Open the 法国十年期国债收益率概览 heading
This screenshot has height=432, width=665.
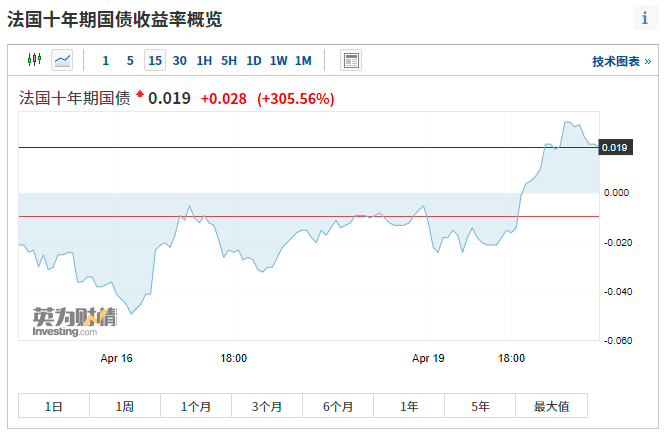115,19
